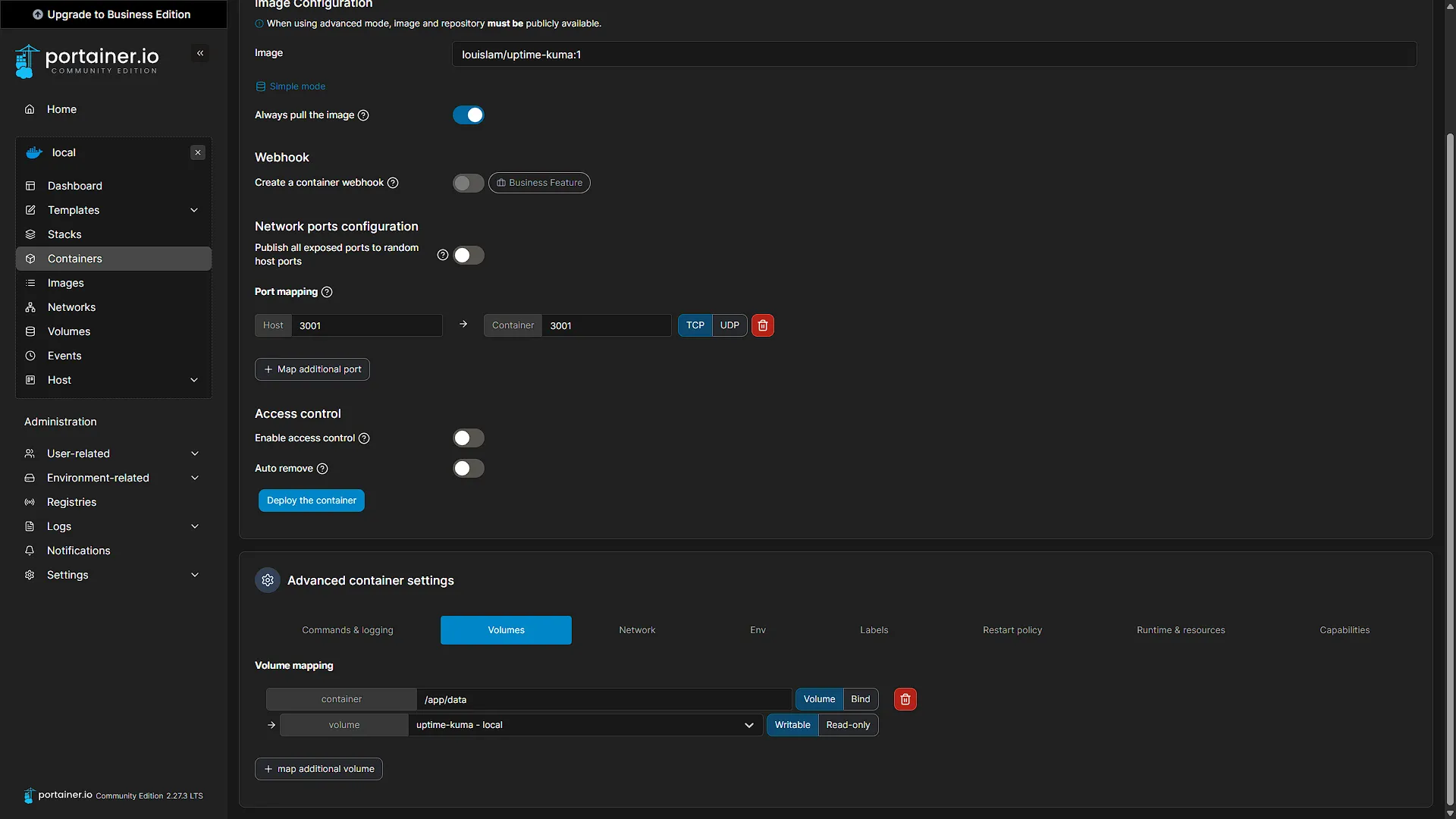Image resolution: width=1456 pixels, height=819 pixels.
Task: Turn on Enable access control toggle
Action: [469, 438]
